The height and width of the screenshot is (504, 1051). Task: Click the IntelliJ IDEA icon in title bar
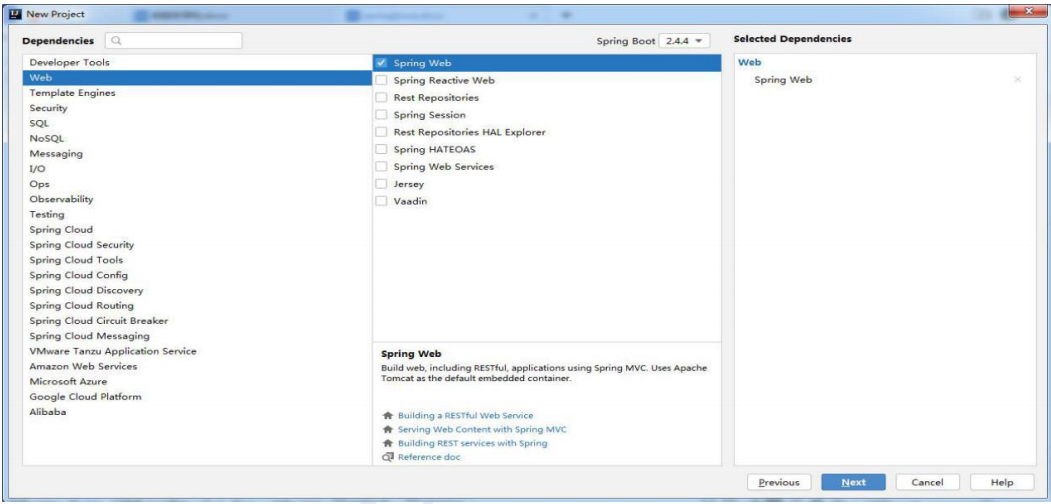(17, 14)
